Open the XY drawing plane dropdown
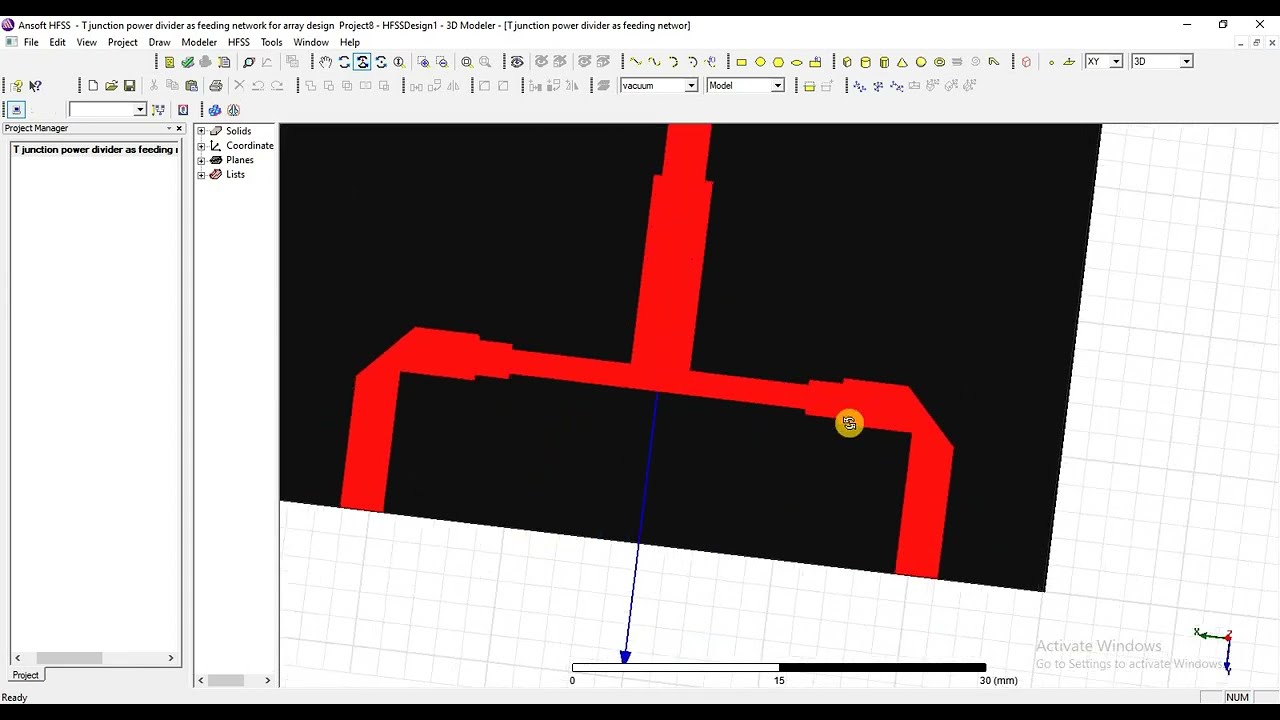The image size is (1280, 720). pyautogui.click(x=1116, y=62)
